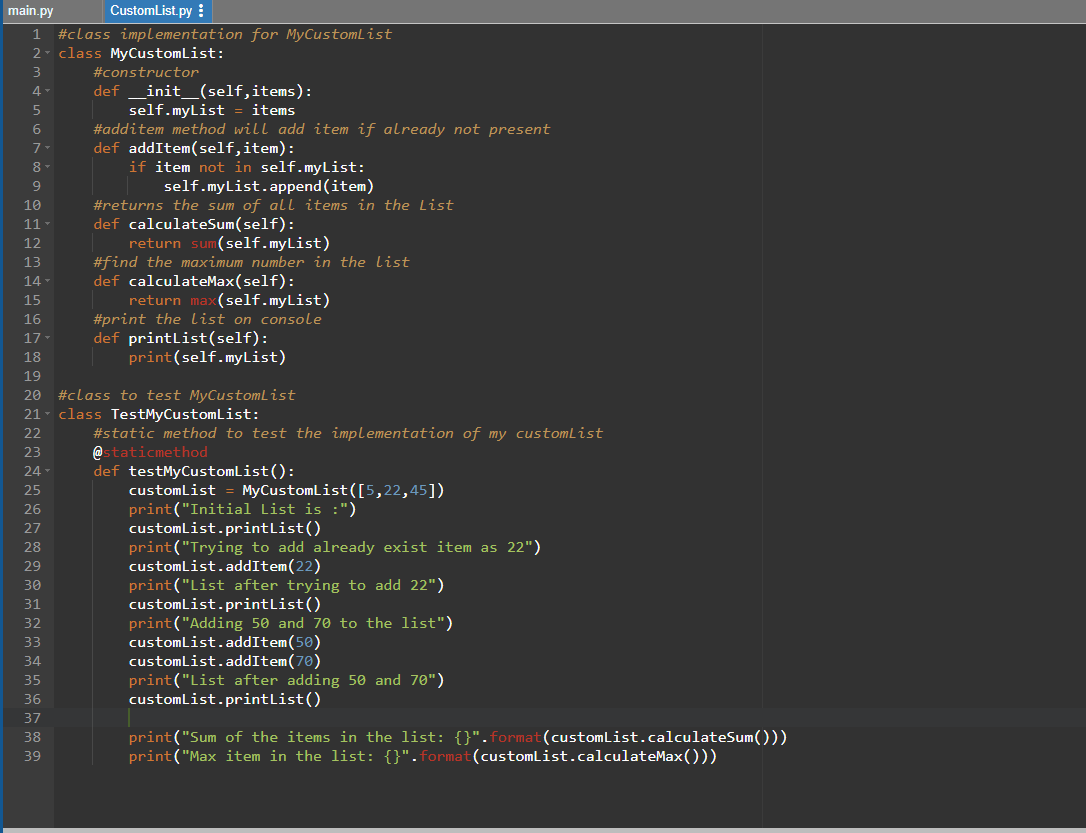Click line number 25 in the gutter

click(32, 489)
